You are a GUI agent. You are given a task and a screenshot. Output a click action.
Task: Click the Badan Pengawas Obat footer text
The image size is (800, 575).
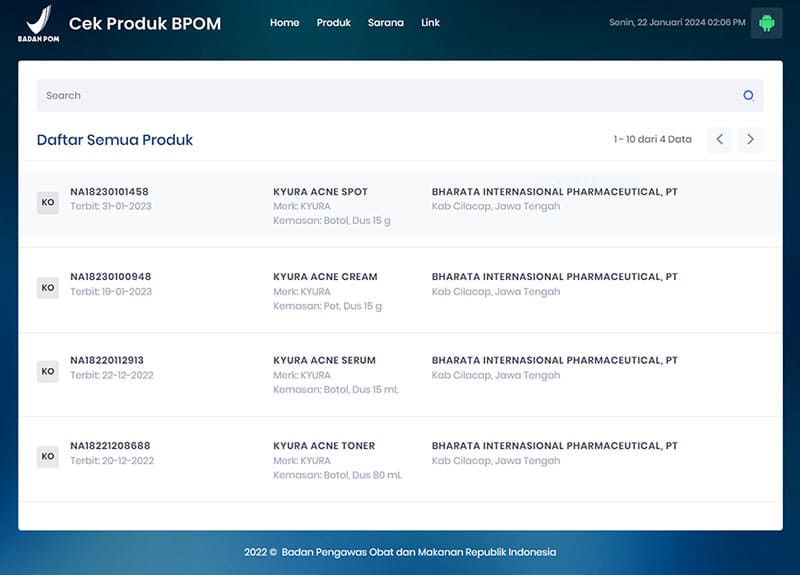pos(400,552)
